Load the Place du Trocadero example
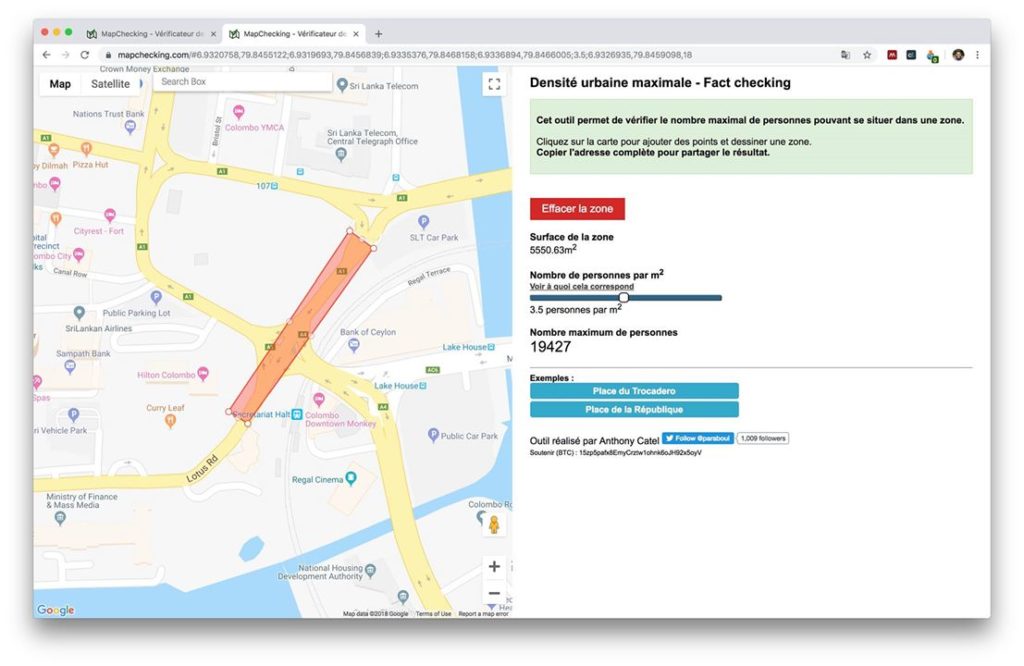Screen dimensions: 1024x666 (x=634, y=391)
